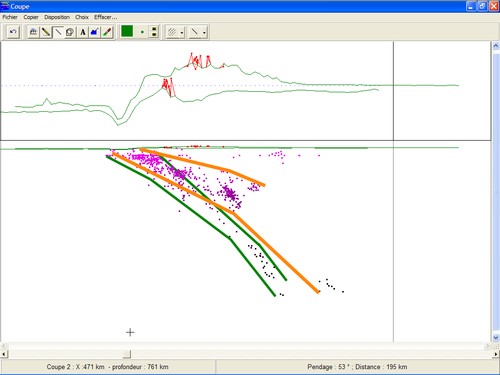Select the red-green color picker pen
The image size is (500, 375).
coord(107,32)
